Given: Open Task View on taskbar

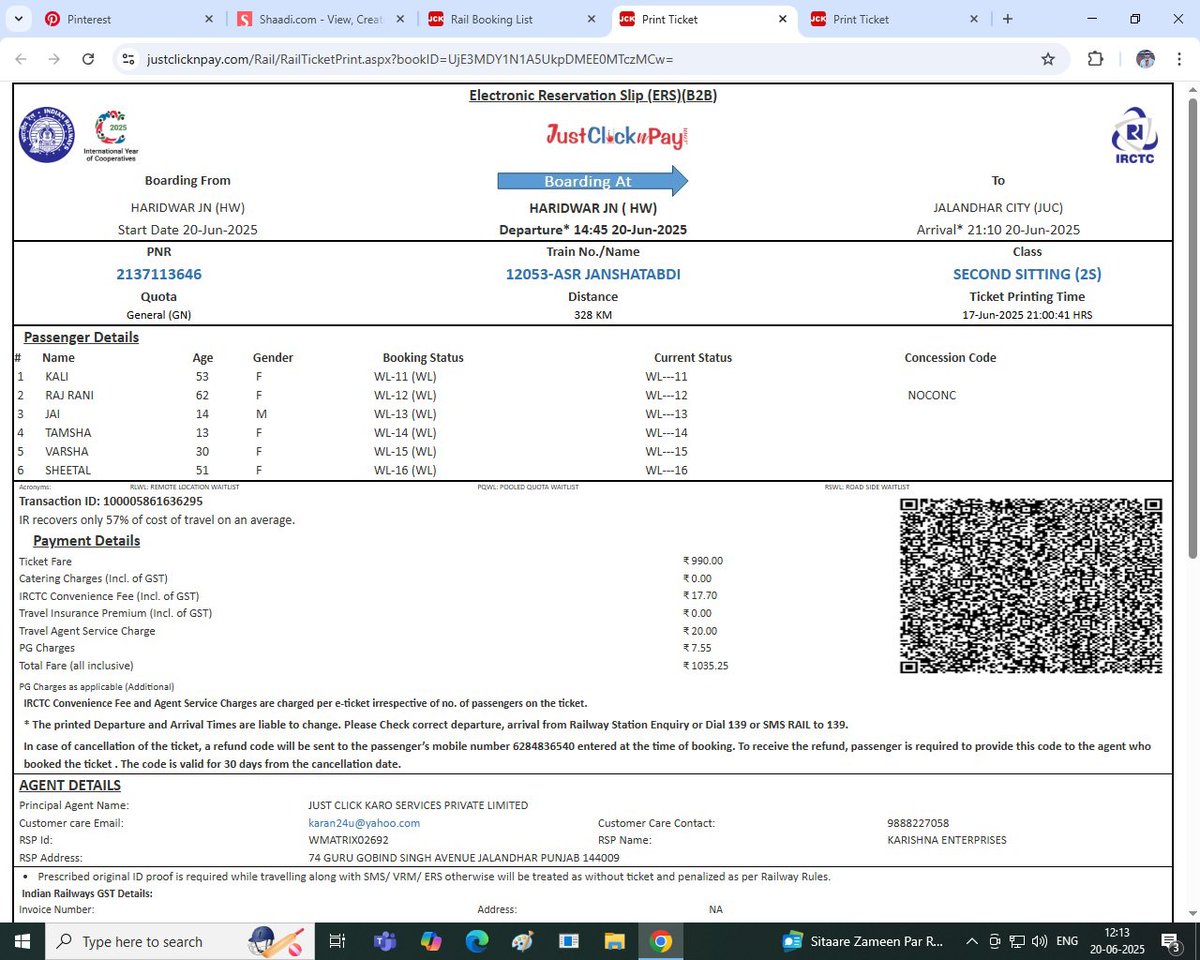Looking at the screenshot, I should tap(337, 941).
